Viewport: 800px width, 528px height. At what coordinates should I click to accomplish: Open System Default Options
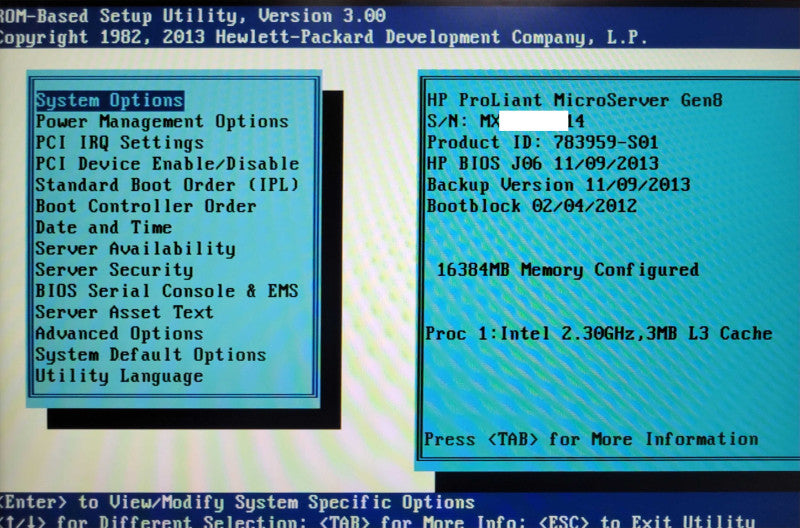(x=151, y=355)
